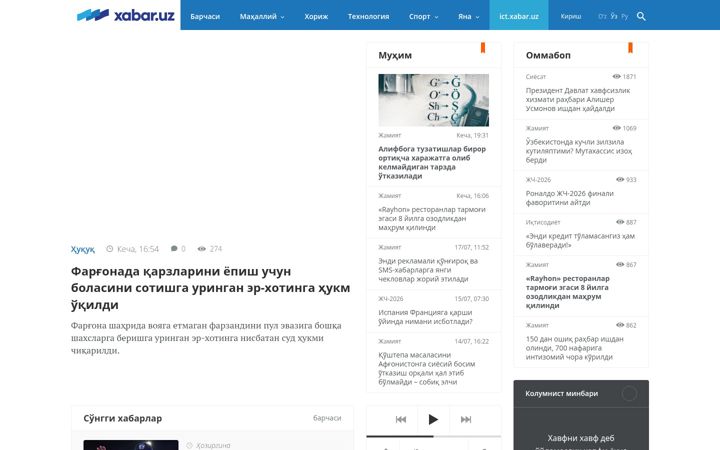Viewport: 720px width, 450px height.
Task: Click the views eye icon next to 887
Action: [620, 222]
